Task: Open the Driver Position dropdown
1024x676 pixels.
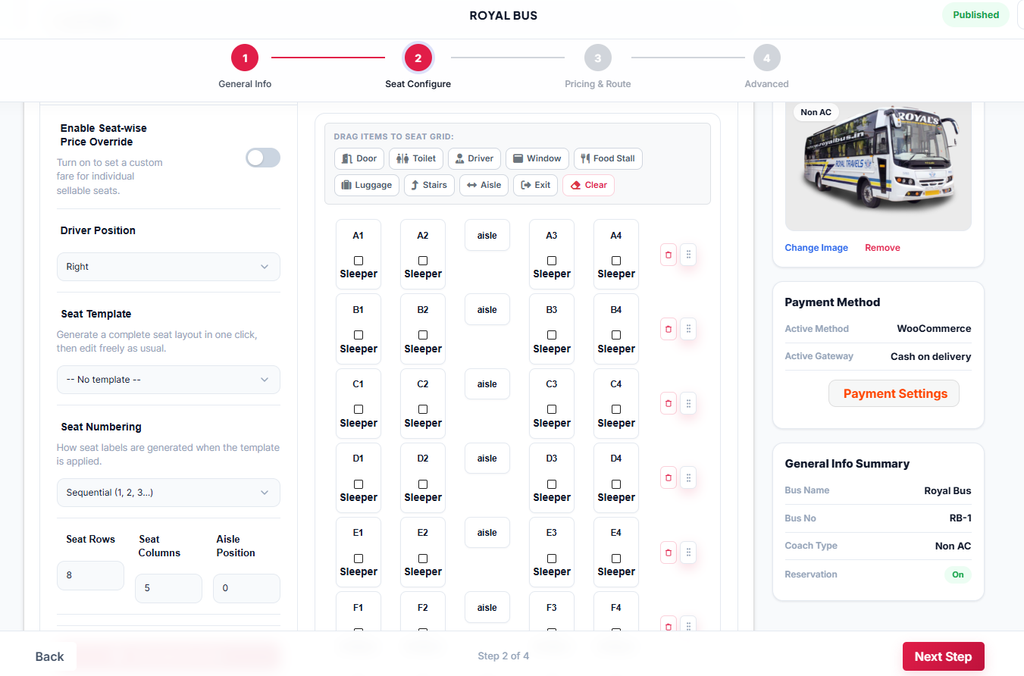Action: (x=168, y=266)
